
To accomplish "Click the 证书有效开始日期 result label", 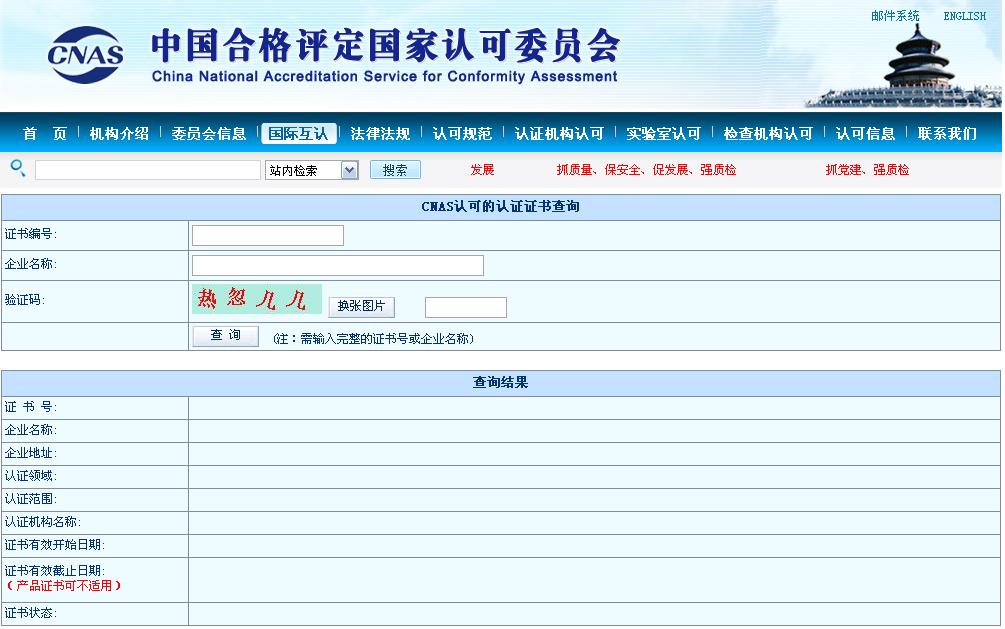I will [54, 545].
